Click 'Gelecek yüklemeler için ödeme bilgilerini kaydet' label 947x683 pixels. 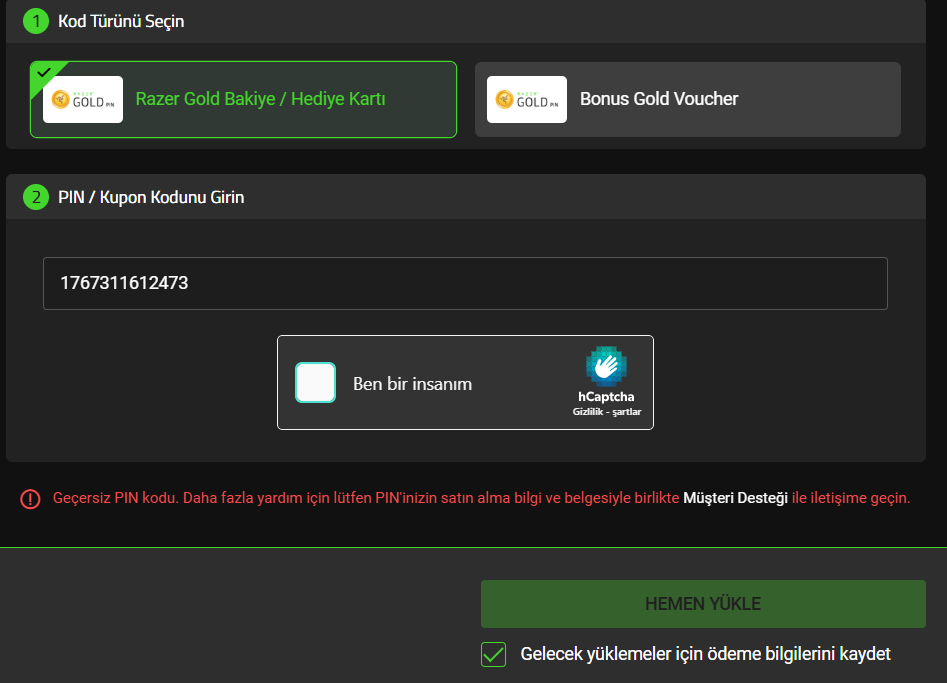[705, 654]
